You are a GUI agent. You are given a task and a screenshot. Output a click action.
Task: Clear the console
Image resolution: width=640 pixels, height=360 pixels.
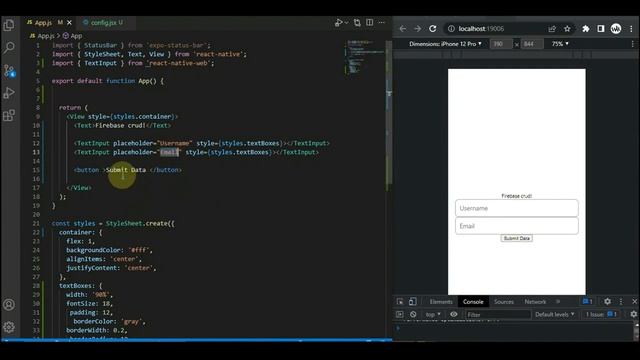click(413, 314)
